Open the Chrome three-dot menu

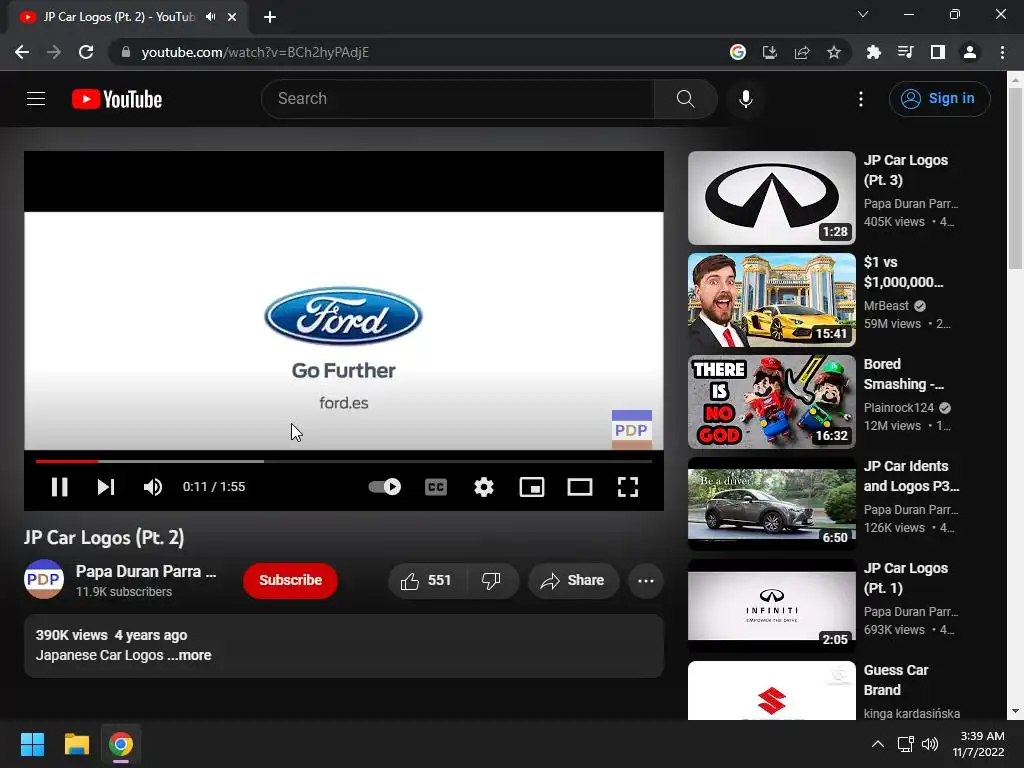point(1002,52)
